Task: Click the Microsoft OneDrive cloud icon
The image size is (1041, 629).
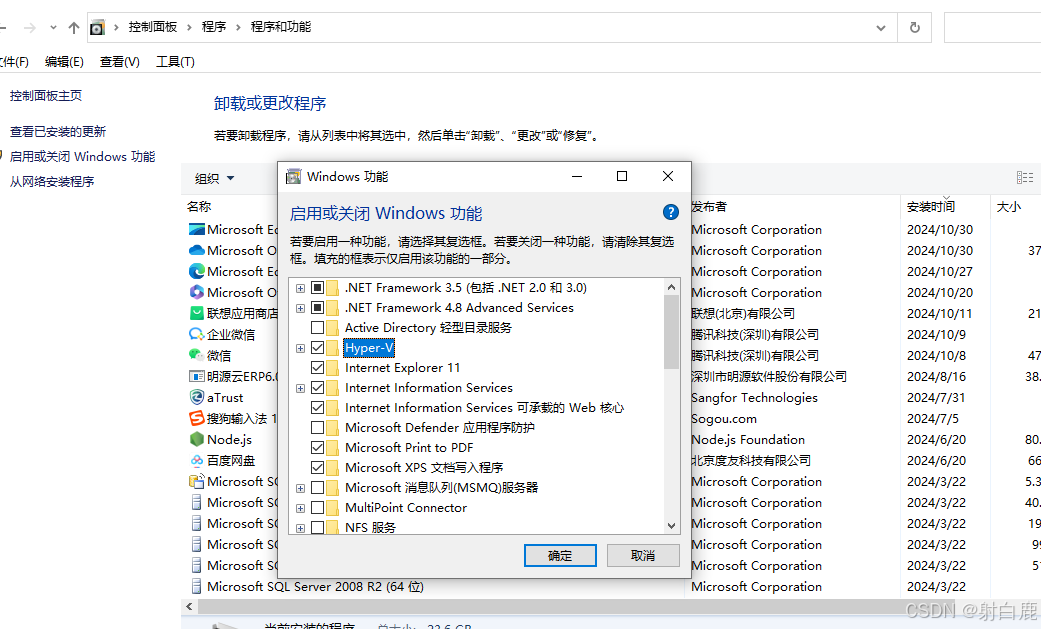Action: pyautogui.click(x=197, y=250)
